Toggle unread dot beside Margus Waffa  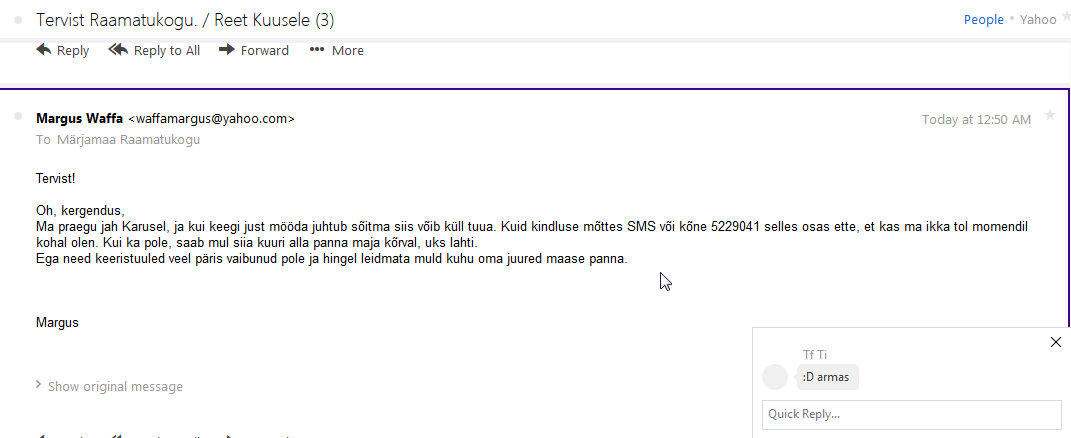pyautogui.click(x=18, y=118)
